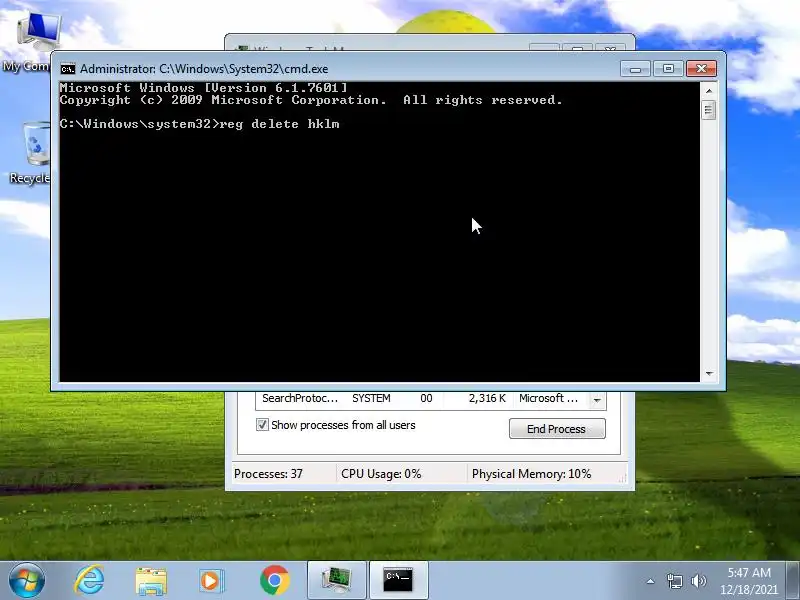The height and width of the screenshot is (600, 800).
Task: Click Processes: 37 status bar entry
Action: point(268,474)
